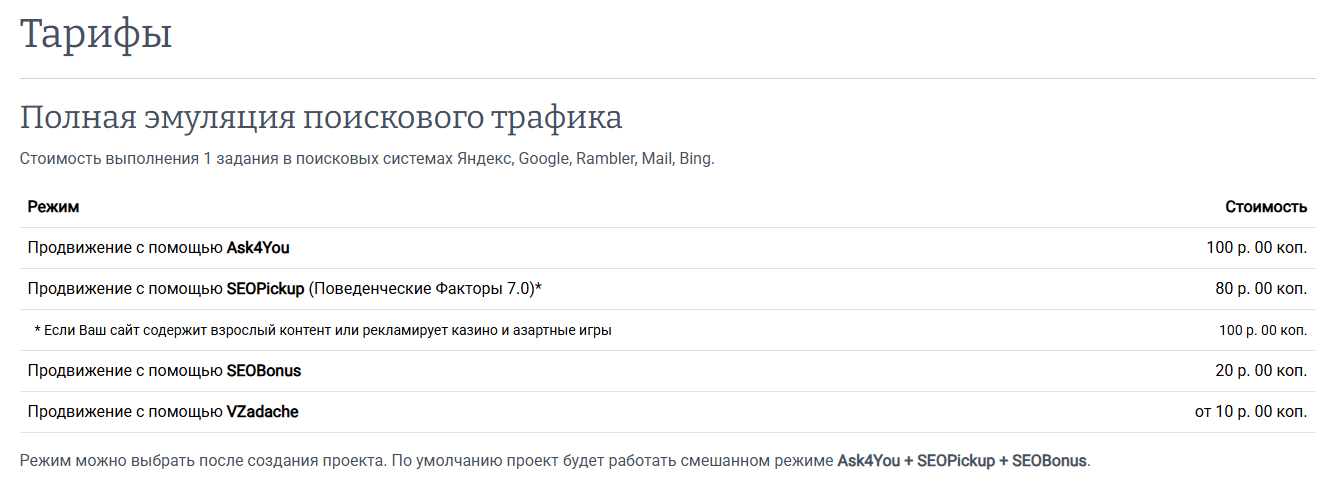The width and height of the screenshot is (1342, 494).
Task: Select the "Полная эмуляция поискового трафика" heading
Action: coord(321,118)
